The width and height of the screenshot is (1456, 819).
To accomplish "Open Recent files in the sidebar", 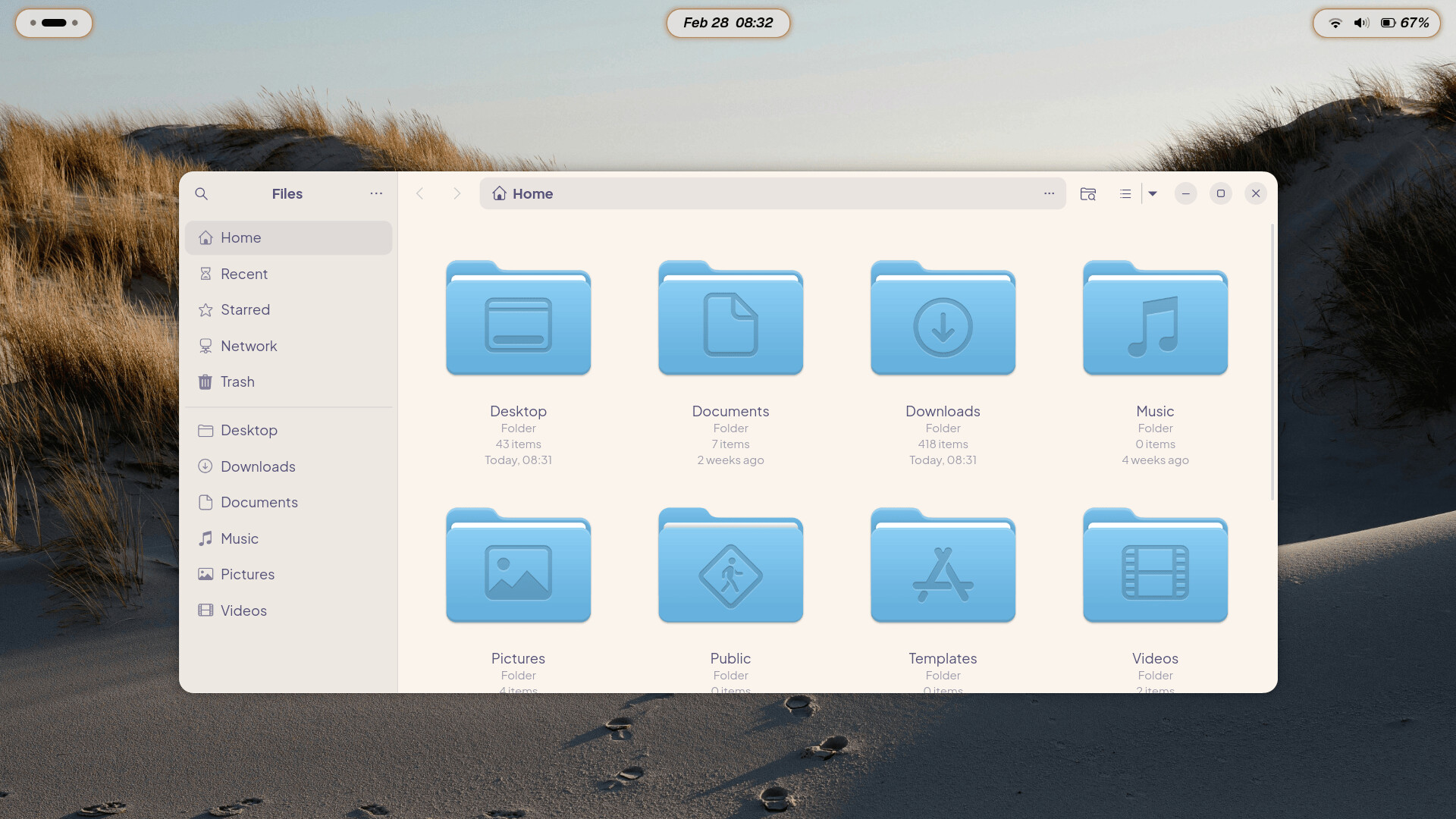I will [243, 274].
